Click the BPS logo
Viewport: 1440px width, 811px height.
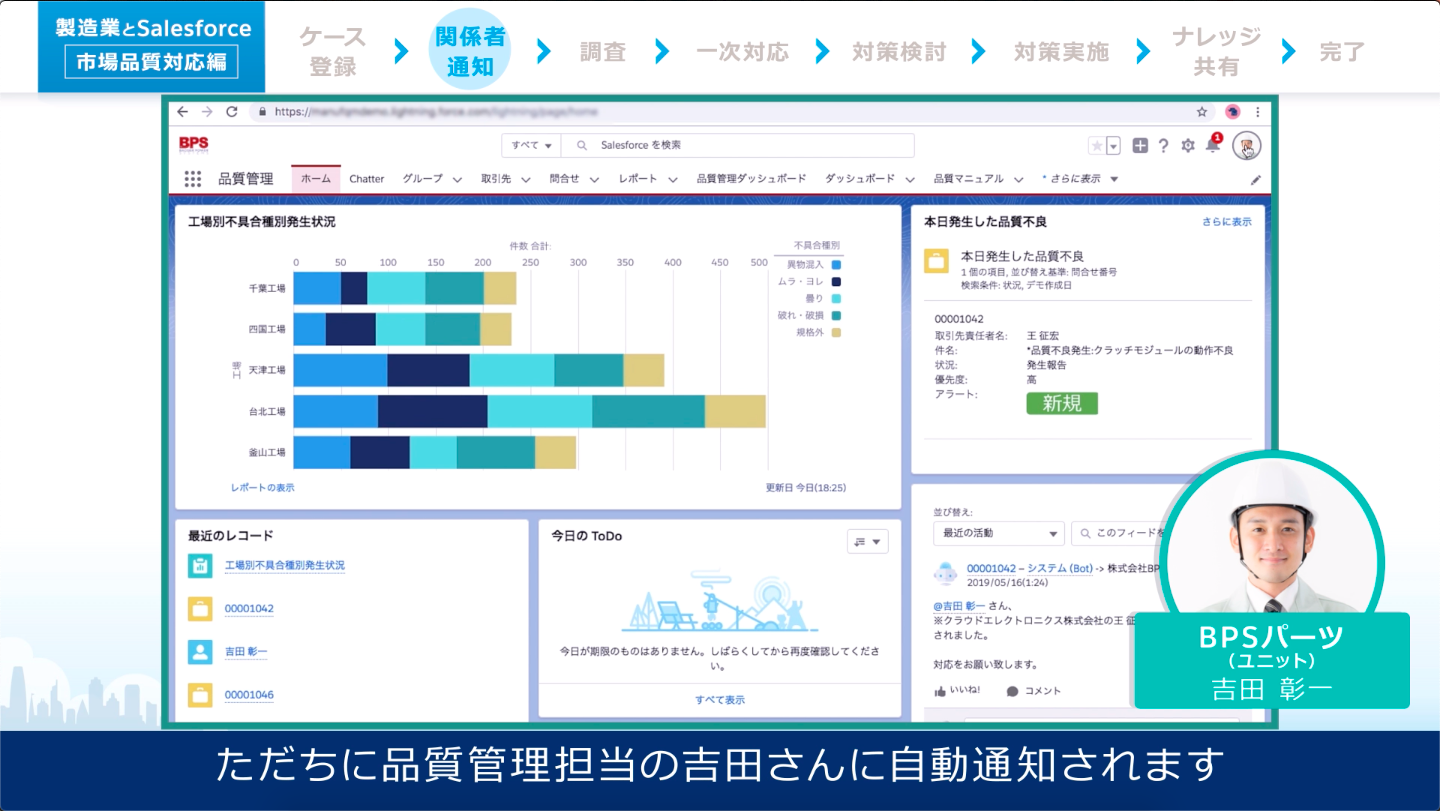click(x=193, y=145)
